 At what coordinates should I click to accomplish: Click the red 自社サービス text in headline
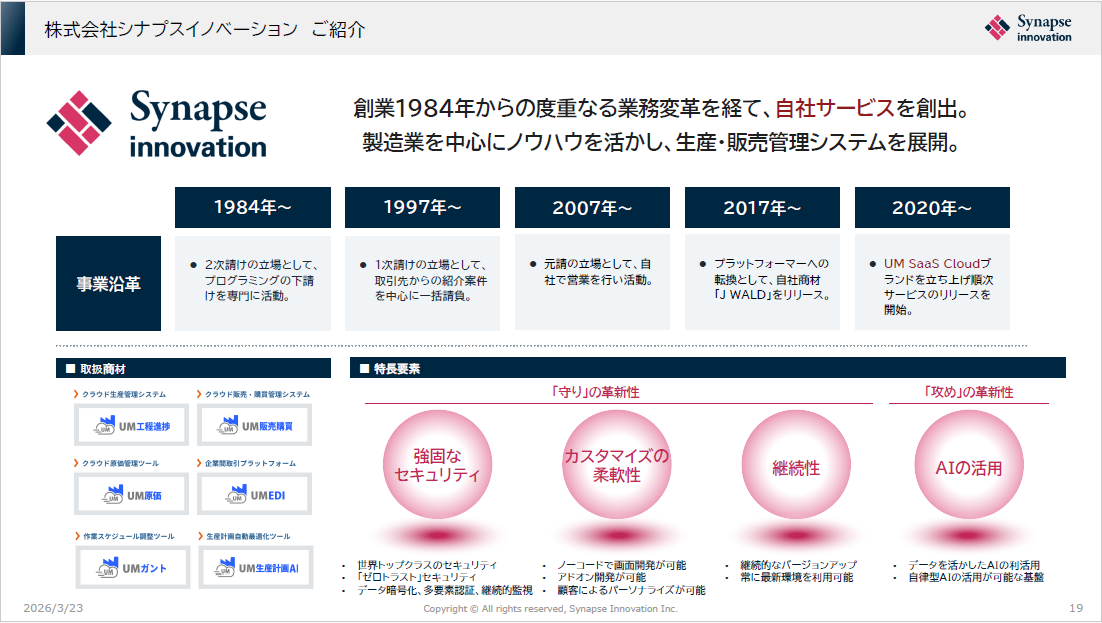(x=834, y=107)
